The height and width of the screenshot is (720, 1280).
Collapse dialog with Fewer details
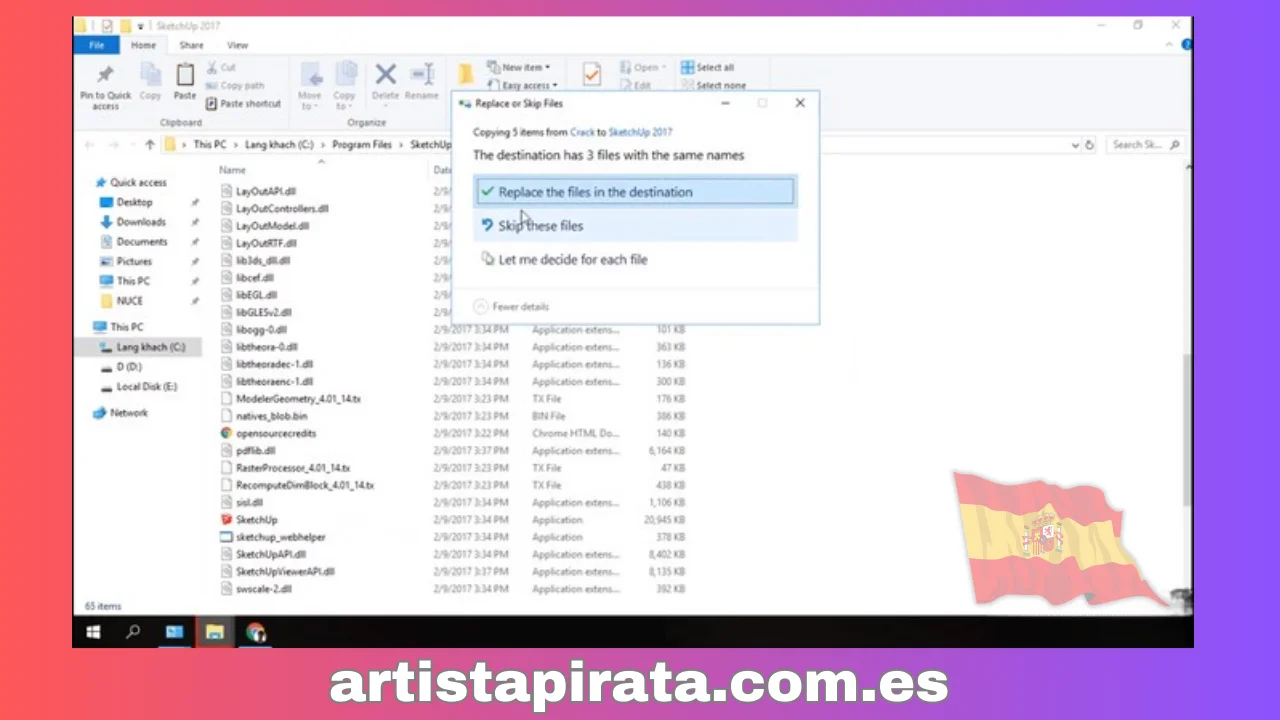pos(512,306)
